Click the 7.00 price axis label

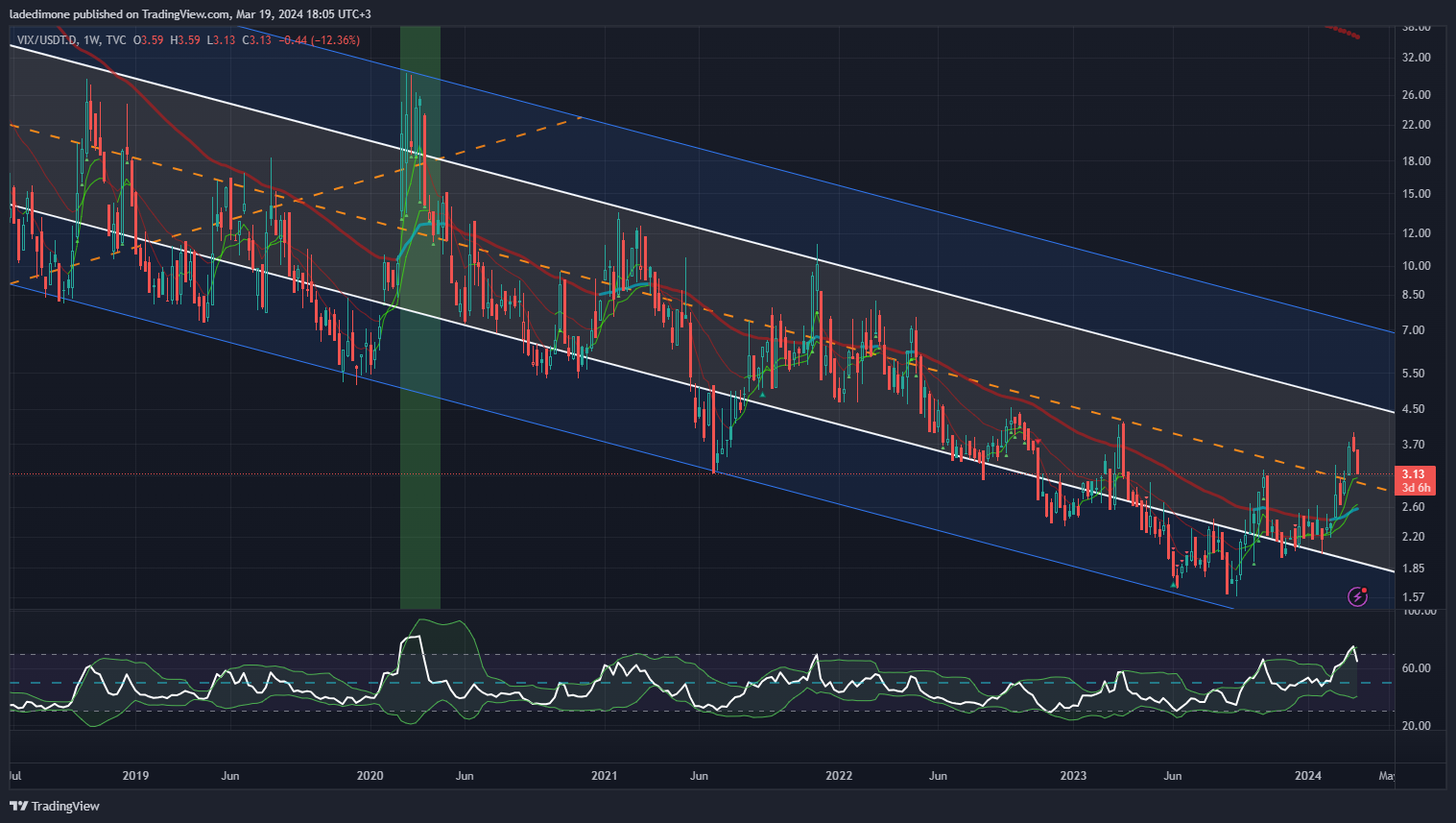[x=1414, y=330]
